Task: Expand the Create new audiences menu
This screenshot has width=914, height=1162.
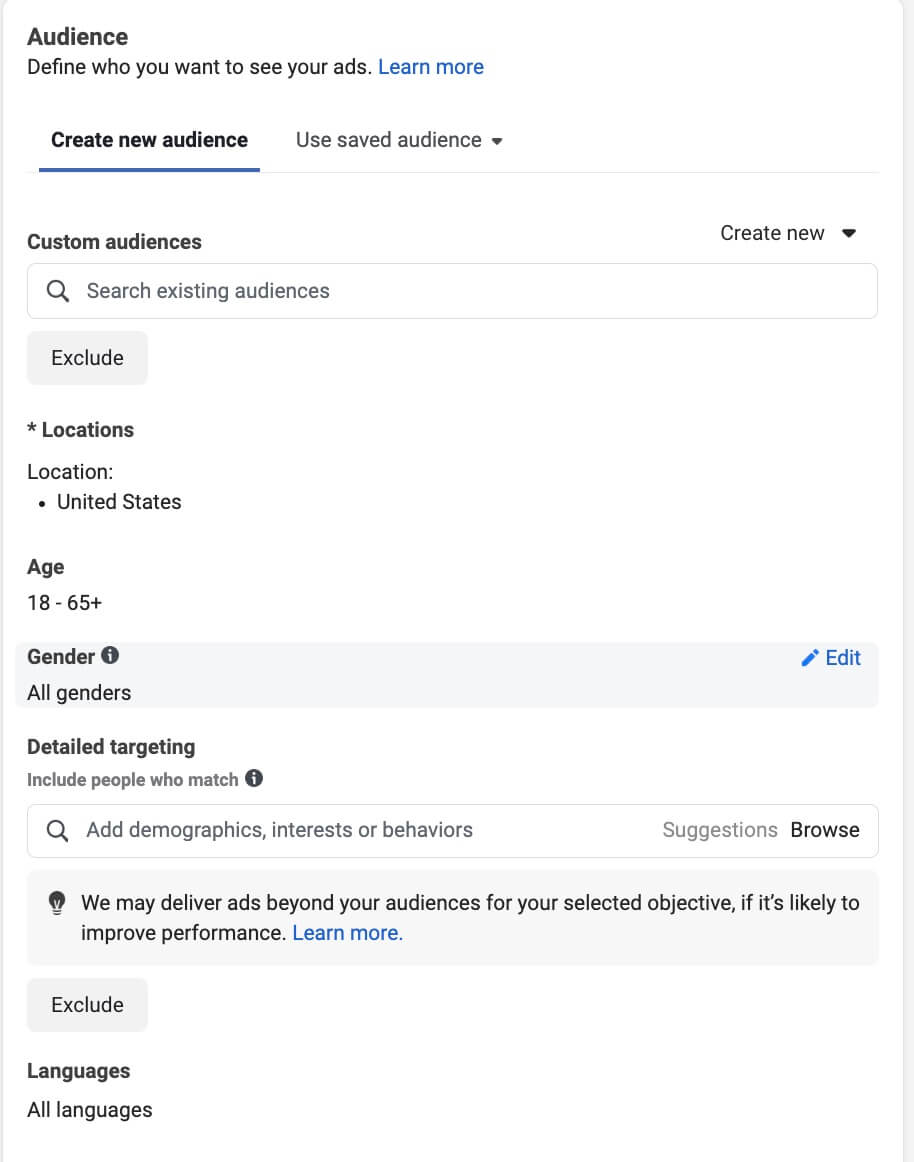Action: pos(789,233)
